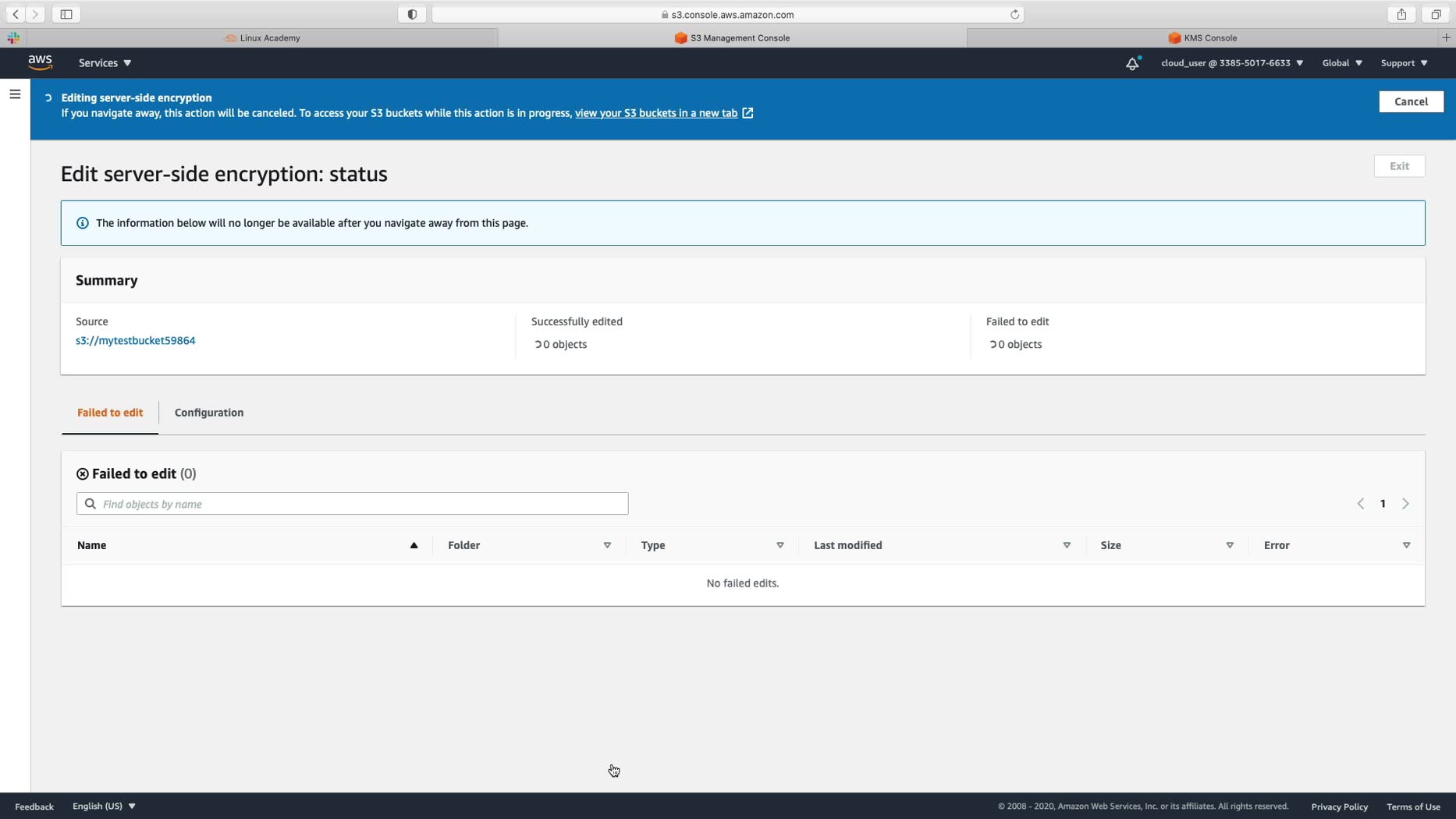Click the info icon in the notice
The image size is (1456, 819).
tap(83, 223)
